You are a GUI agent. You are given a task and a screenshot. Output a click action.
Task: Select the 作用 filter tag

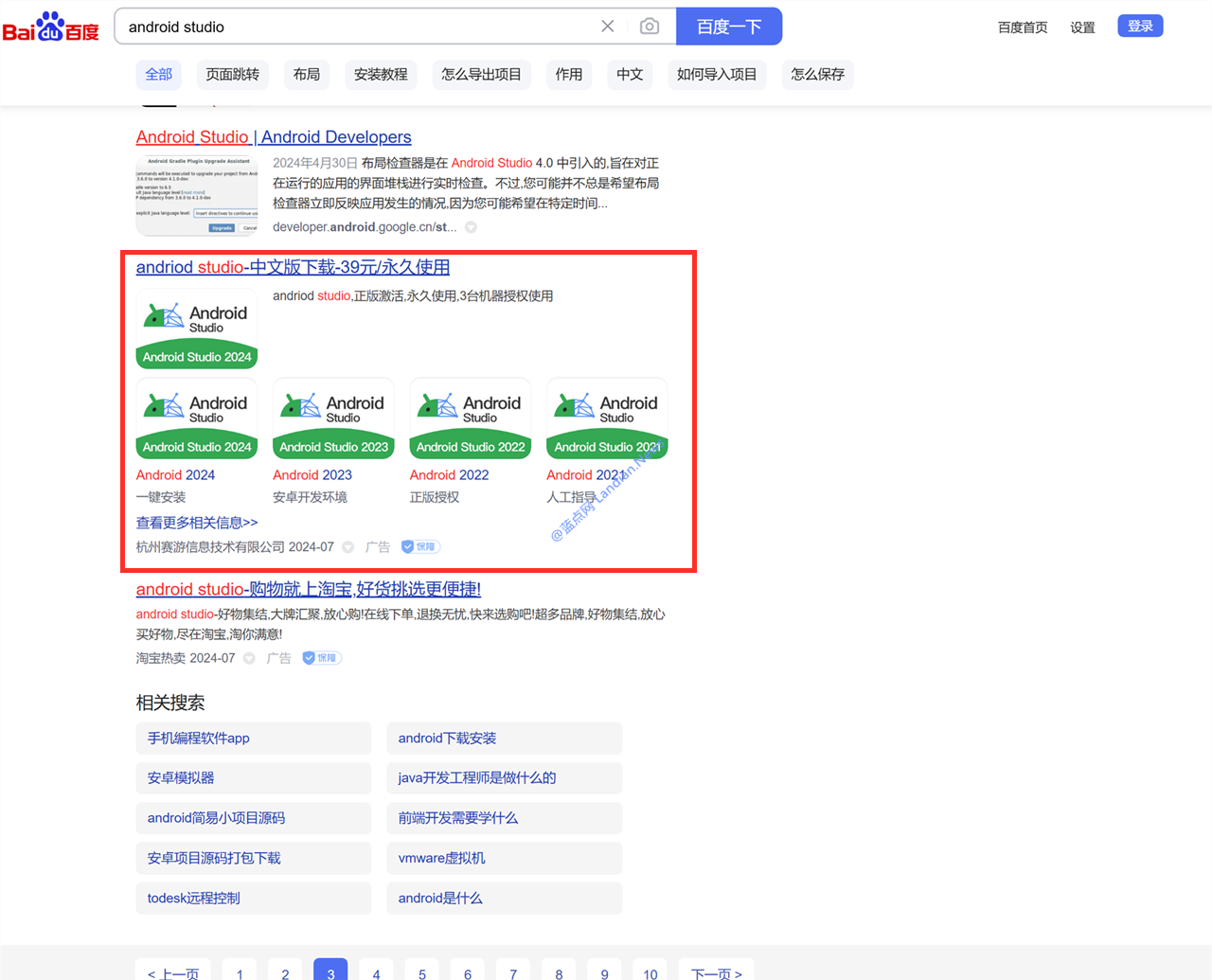569,74
